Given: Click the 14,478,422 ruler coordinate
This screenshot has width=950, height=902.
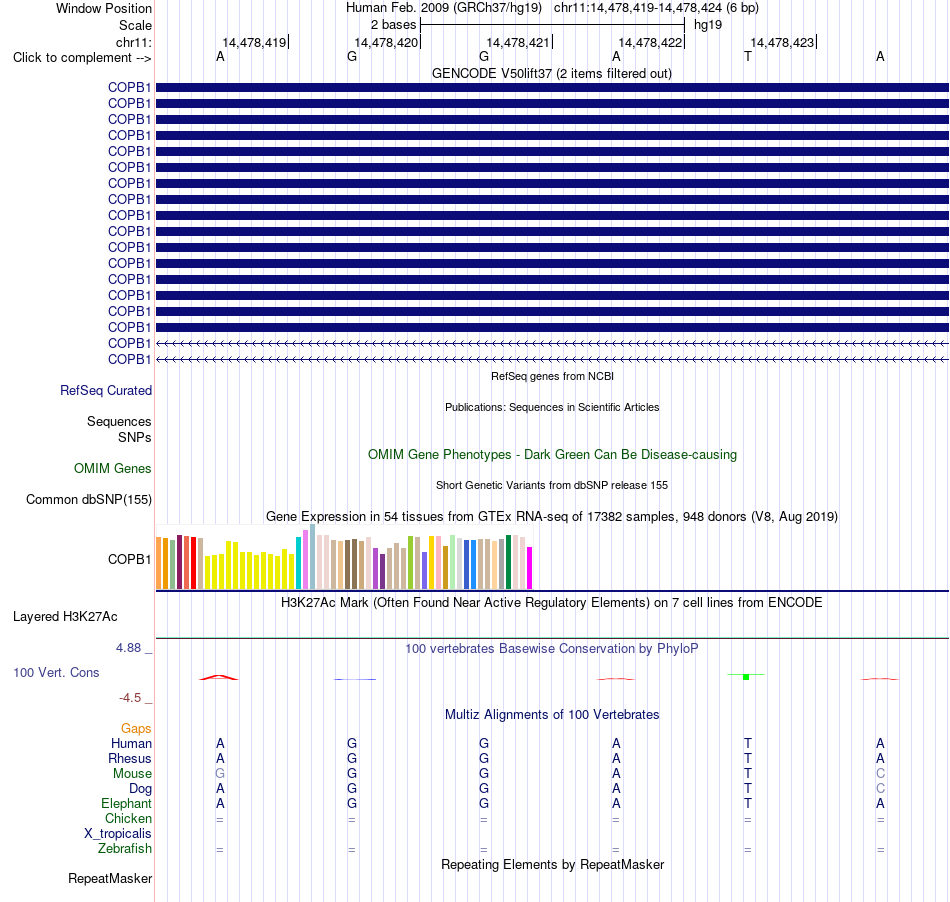Looking at the screenshot, I should (651, 42).
